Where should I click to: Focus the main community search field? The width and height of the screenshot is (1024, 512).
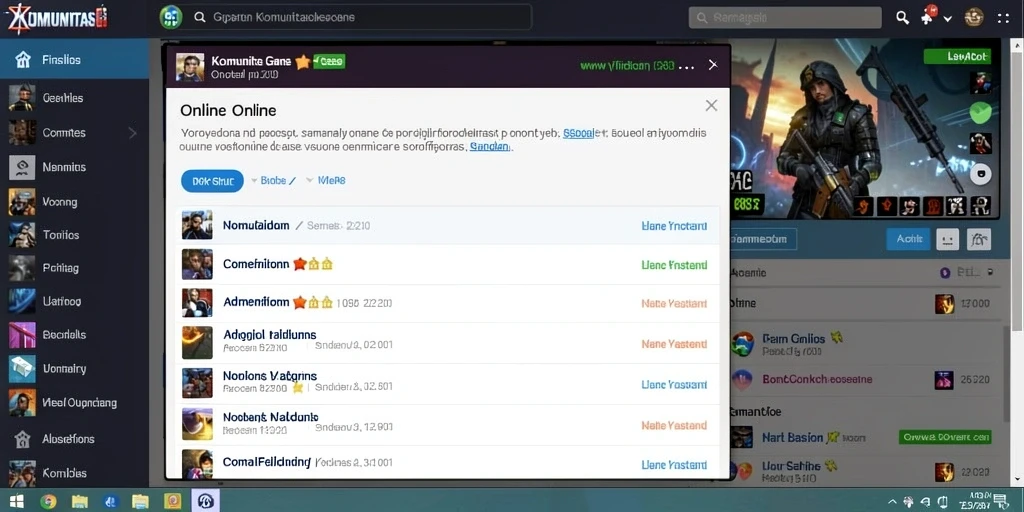click(358, 17)
